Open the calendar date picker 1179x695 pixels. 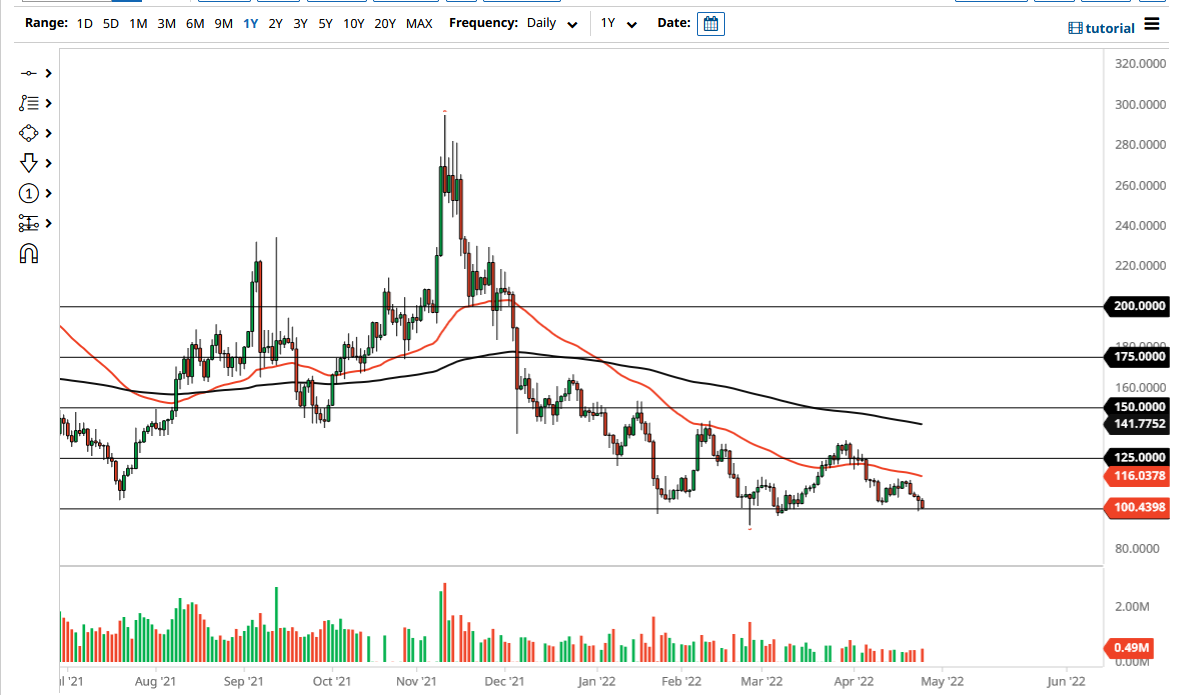coord(710,24)
